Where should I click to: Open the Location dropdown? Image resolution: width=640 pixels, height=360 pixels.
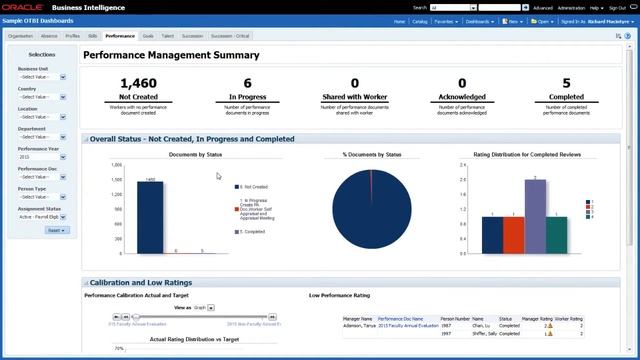click(x=63, y=117)
